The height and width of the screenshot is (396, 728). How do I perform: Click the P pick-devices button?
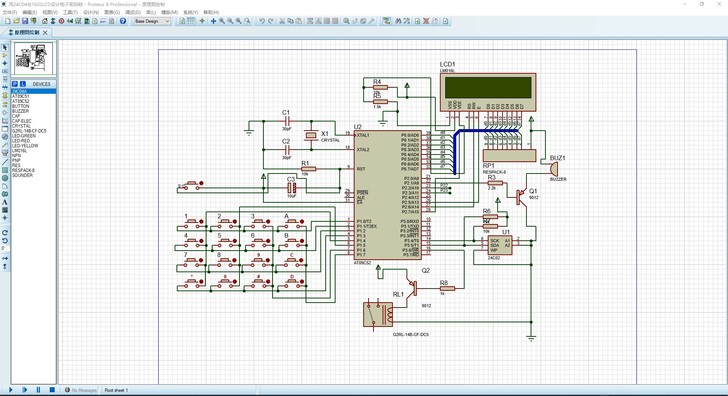pos(15,84)
